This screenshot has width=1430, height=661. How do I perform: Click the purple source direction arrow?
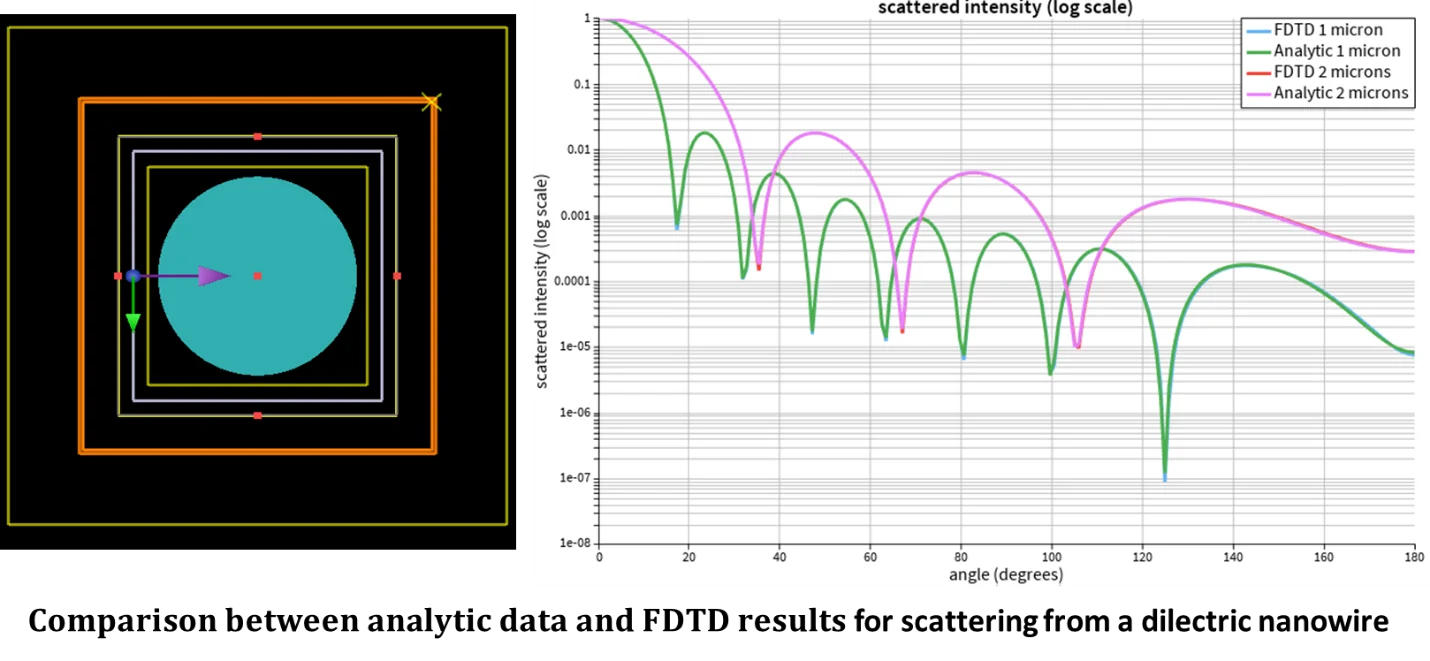point(184,276)
